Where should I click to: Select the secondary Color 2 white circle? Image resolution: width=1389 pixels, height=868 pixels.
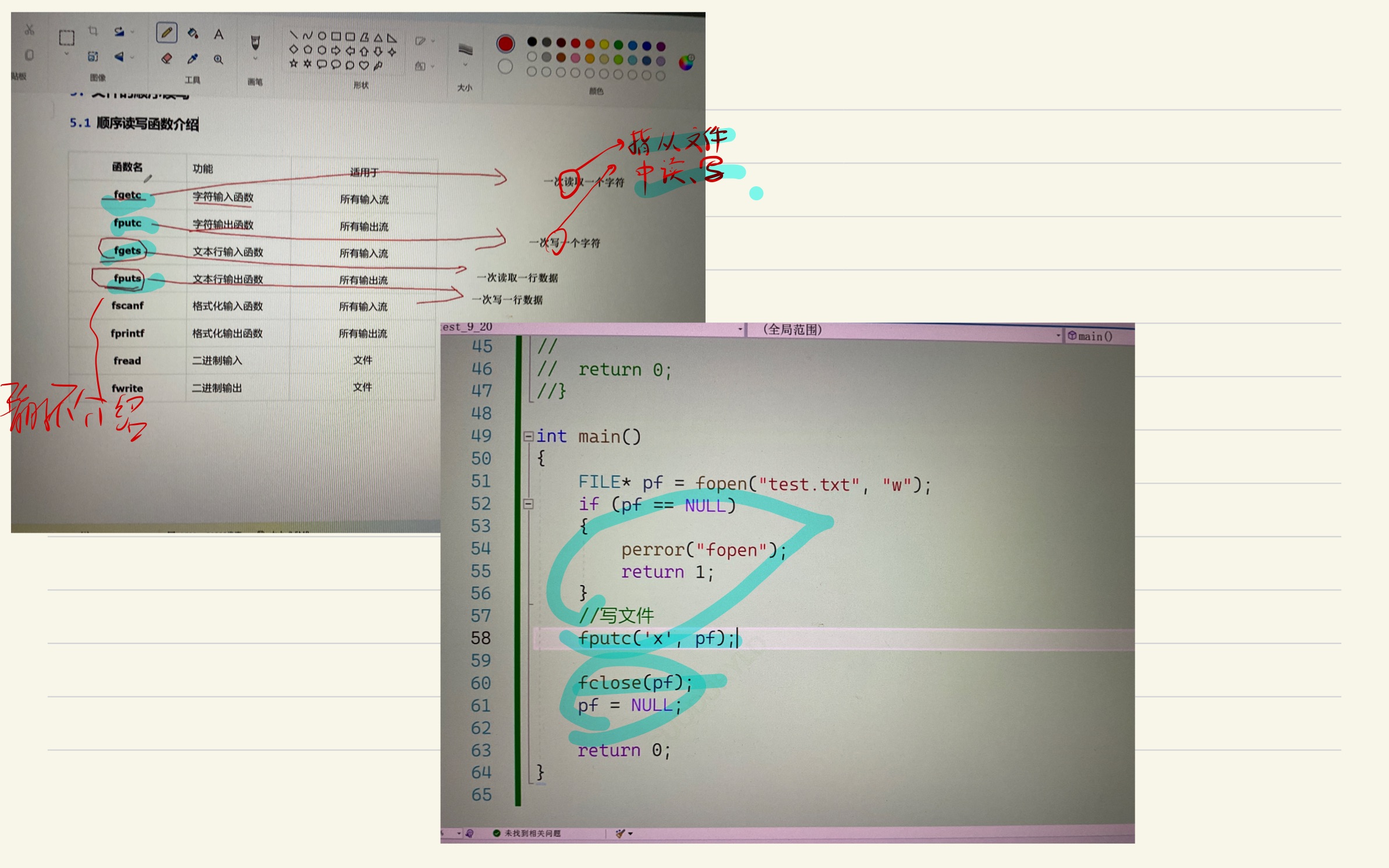point(505,67)
